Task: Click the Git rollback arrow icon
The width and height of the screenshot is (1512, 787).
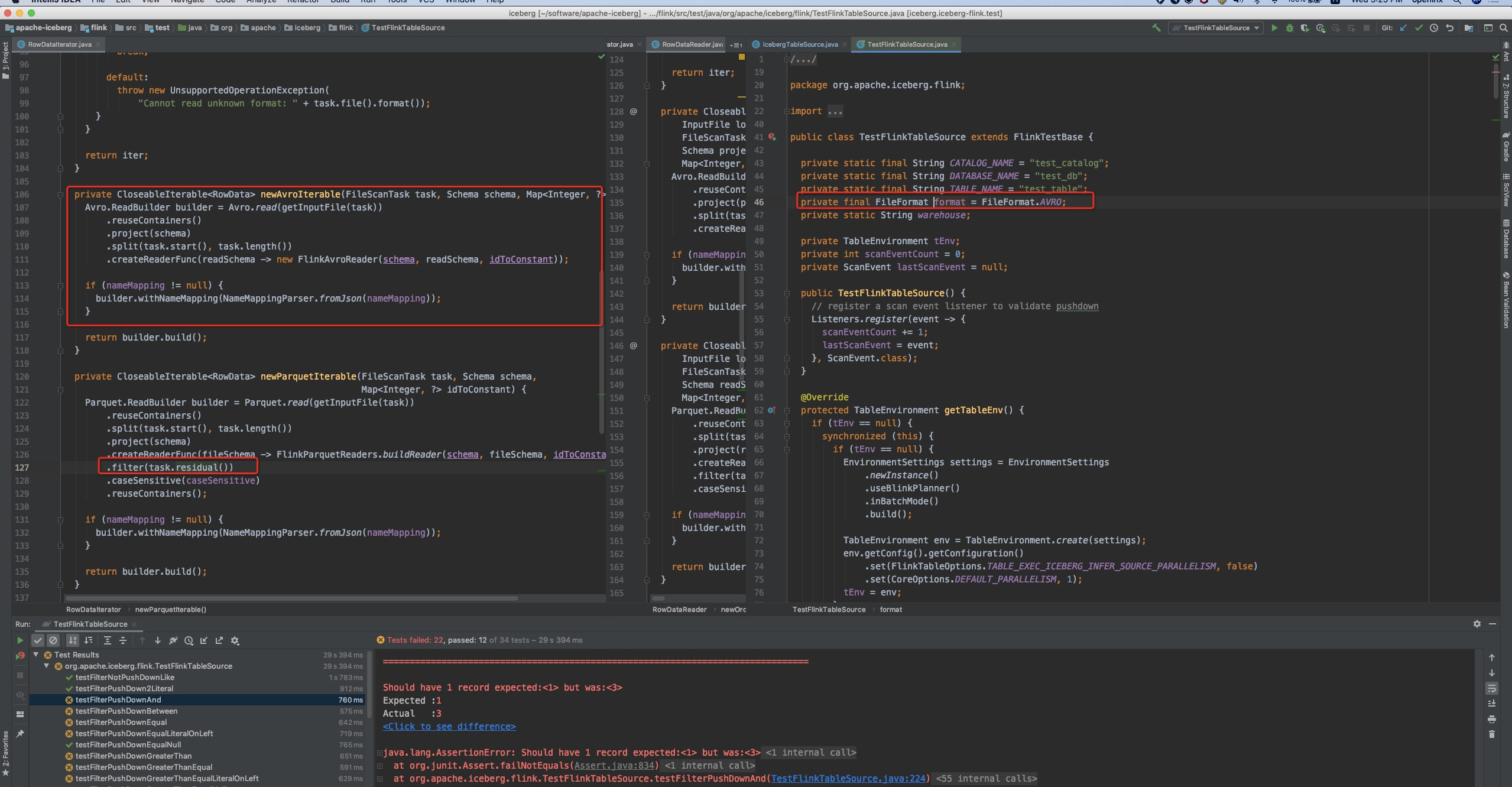Action: pyautogui.click(x=1449, y=28)
